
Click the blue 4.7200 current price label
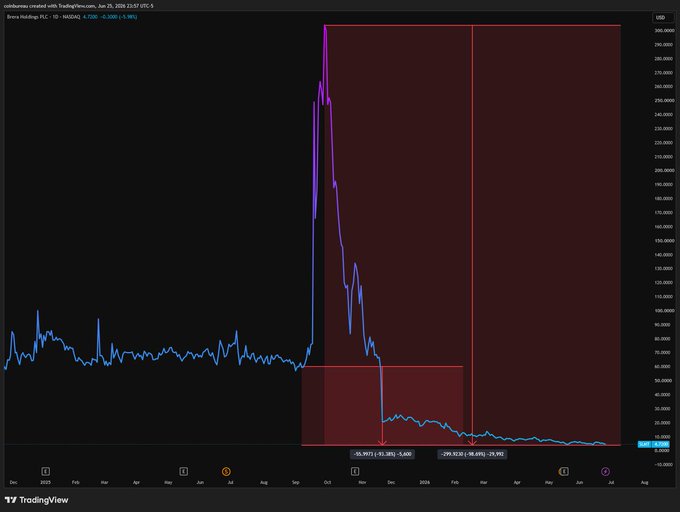pyautogui.click(x=661, y=444)
